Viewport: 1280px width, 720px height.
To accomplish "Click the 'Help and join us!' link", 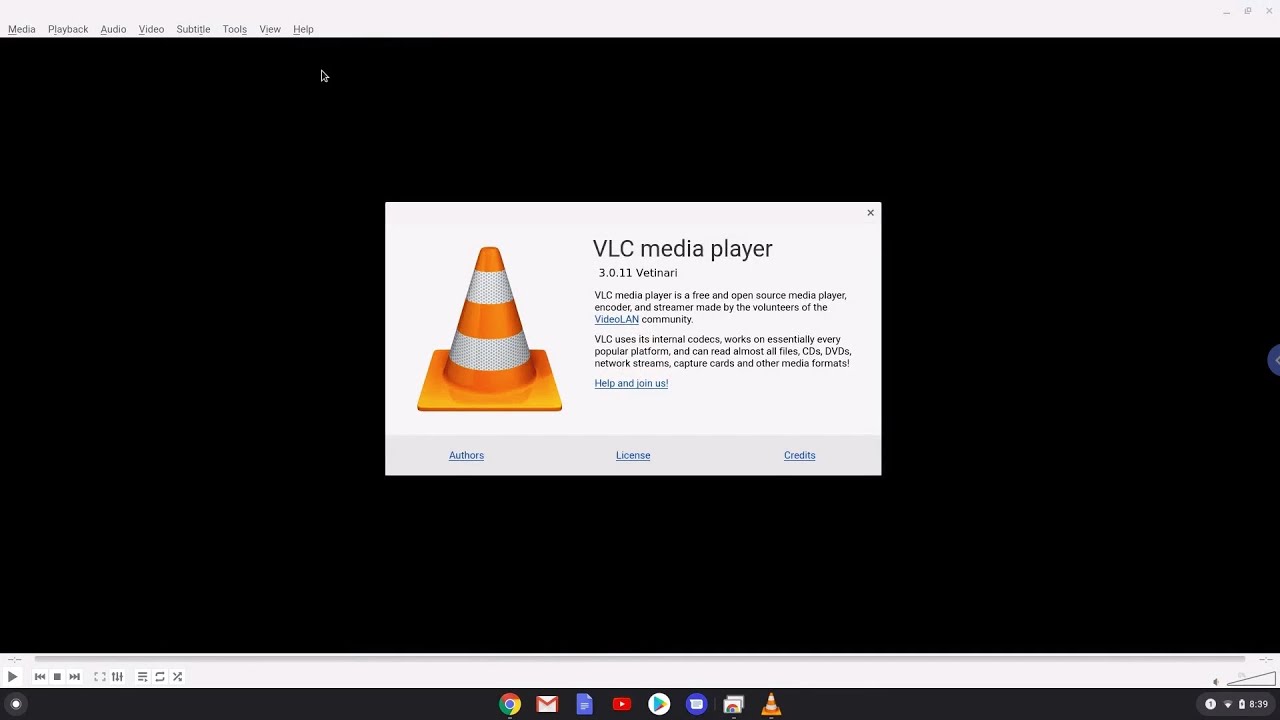I will pyautogui.click(x=631, y=383).
